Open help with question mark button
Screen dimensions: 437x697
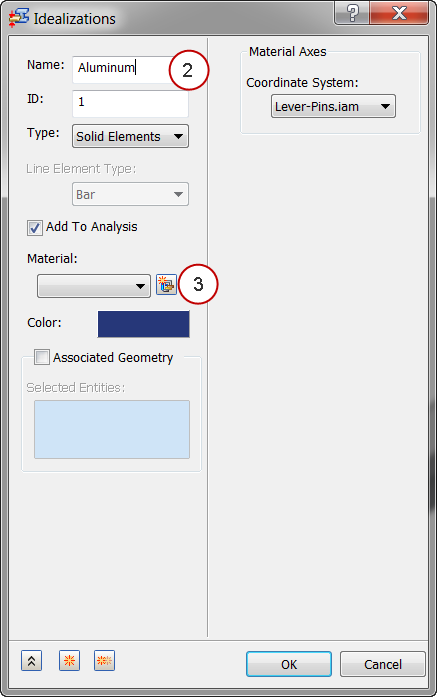(x=351, y=13)
